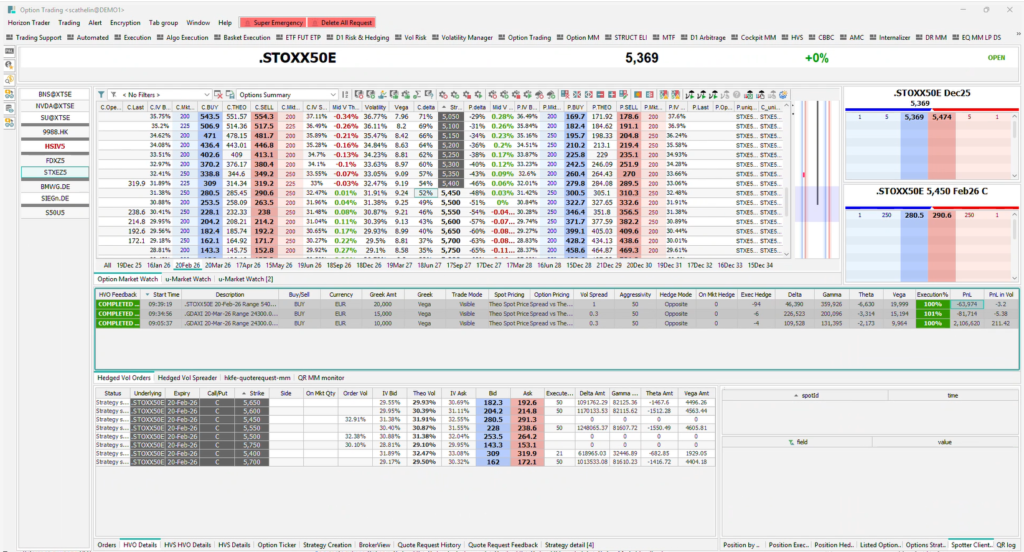Open the Alert menu
The image size is (1024, 552).
point(95,23)
